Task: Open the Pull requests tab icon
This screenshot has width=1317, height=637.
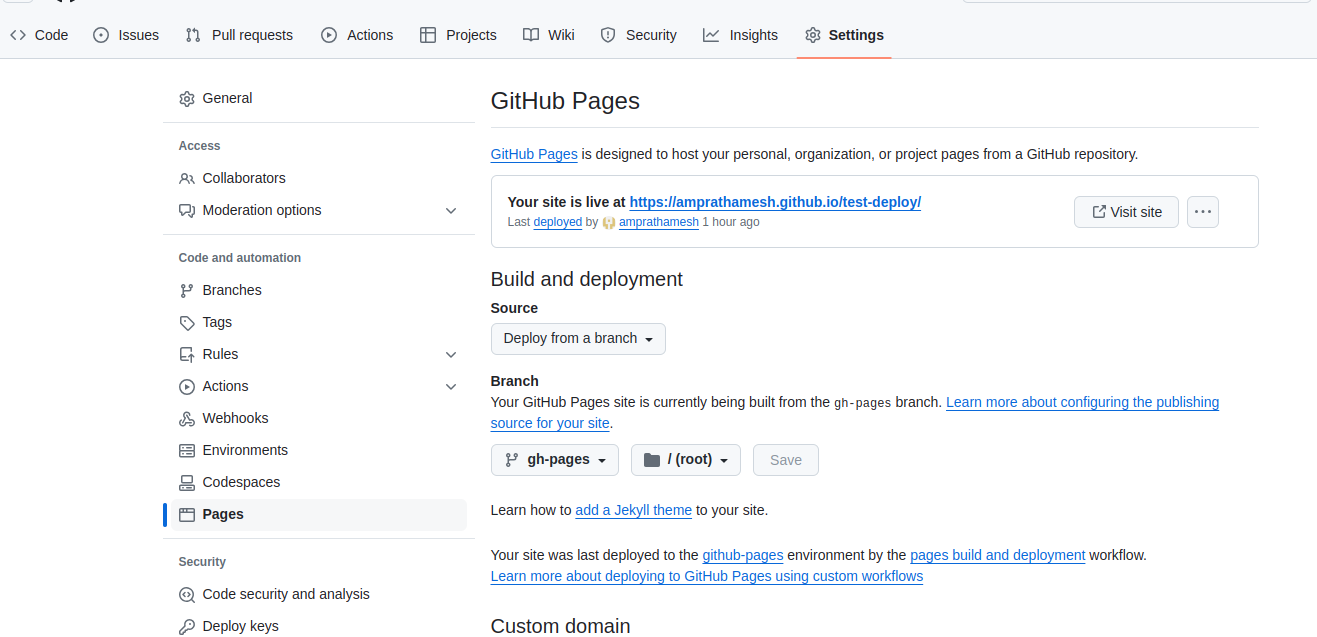Action: pos(192,35)
